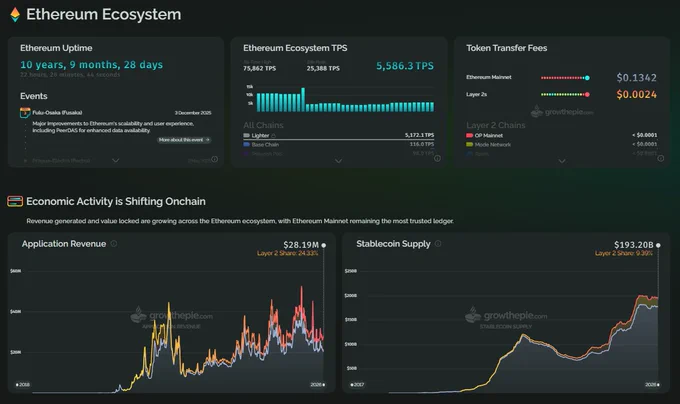Click the tallest bar in the TPS chart

(303, 100)
